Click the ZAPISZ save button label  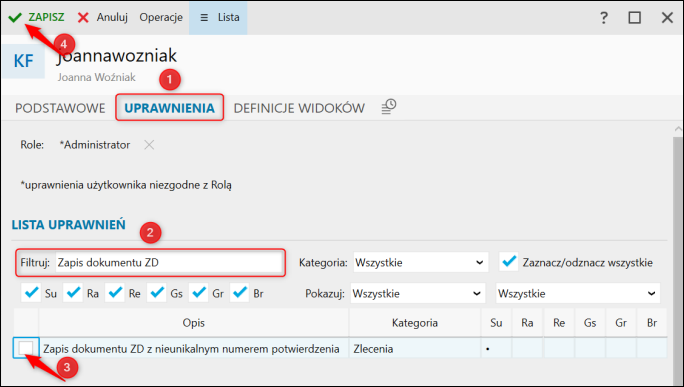46,17
